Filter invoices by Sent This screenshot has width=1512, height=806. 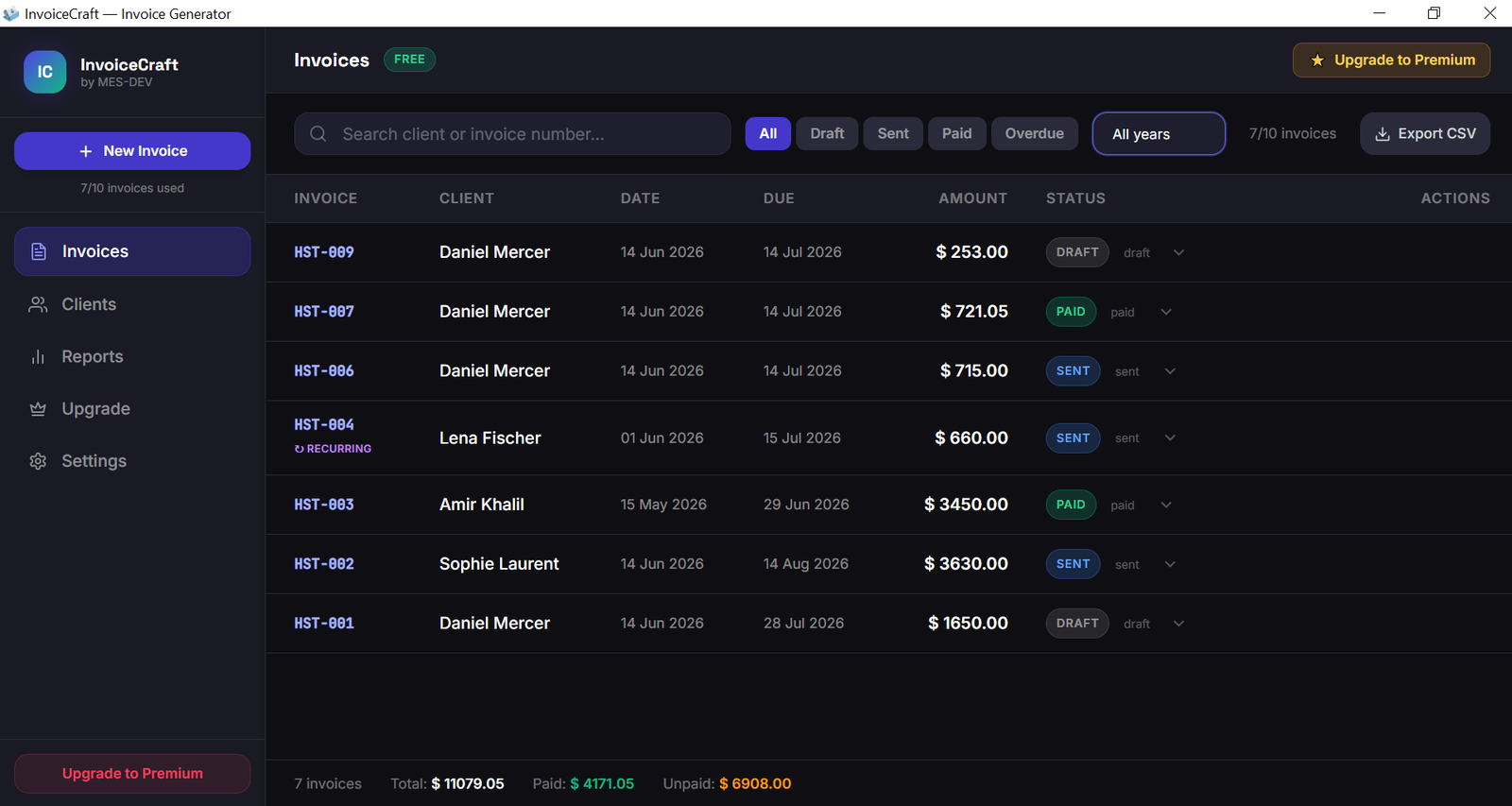coord(893,134)
